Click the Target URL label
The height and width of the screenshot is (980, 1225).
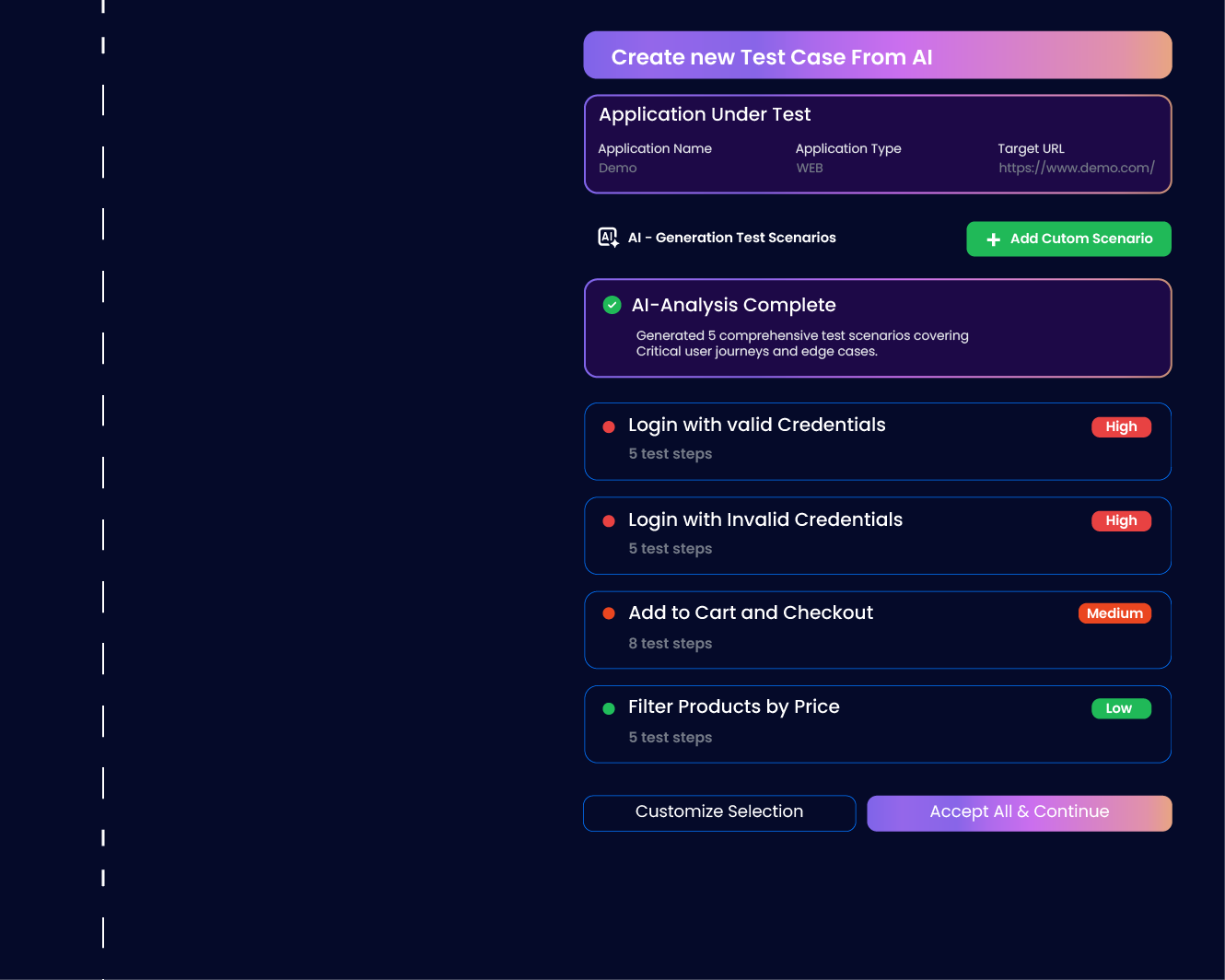1031,148
